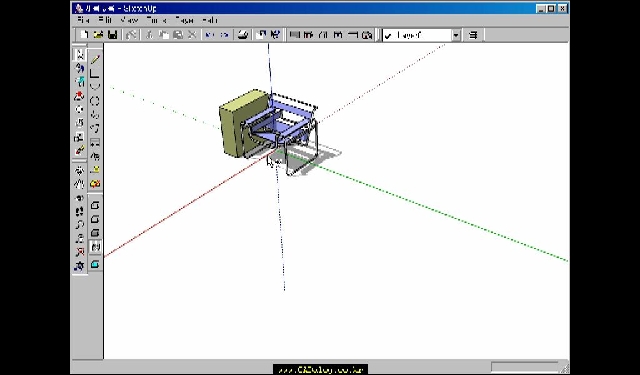Pick the Paint Bucket tool

[x=80, y=68]
